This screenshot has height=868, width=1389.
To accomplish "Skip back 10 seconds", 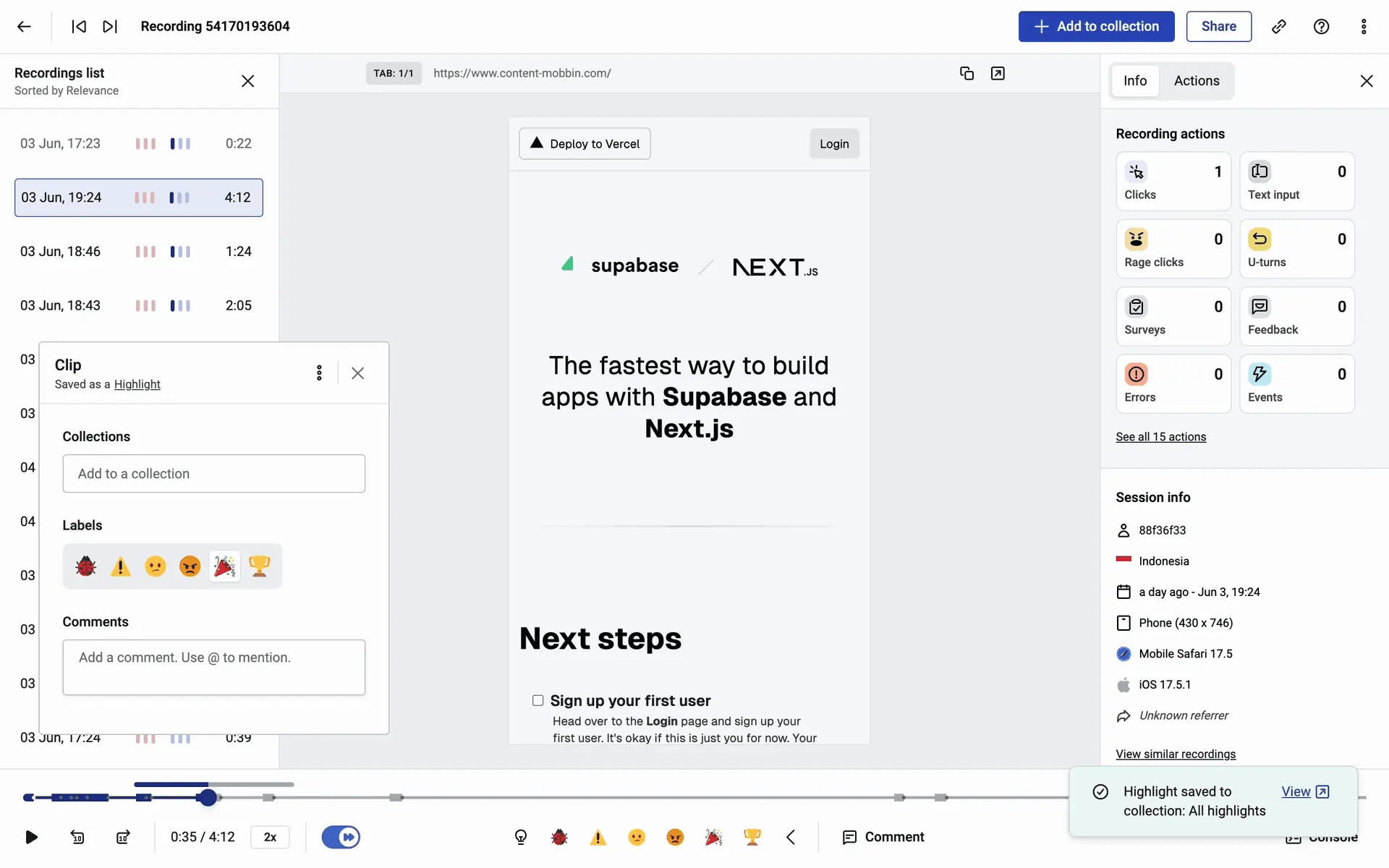I will 77,837.
